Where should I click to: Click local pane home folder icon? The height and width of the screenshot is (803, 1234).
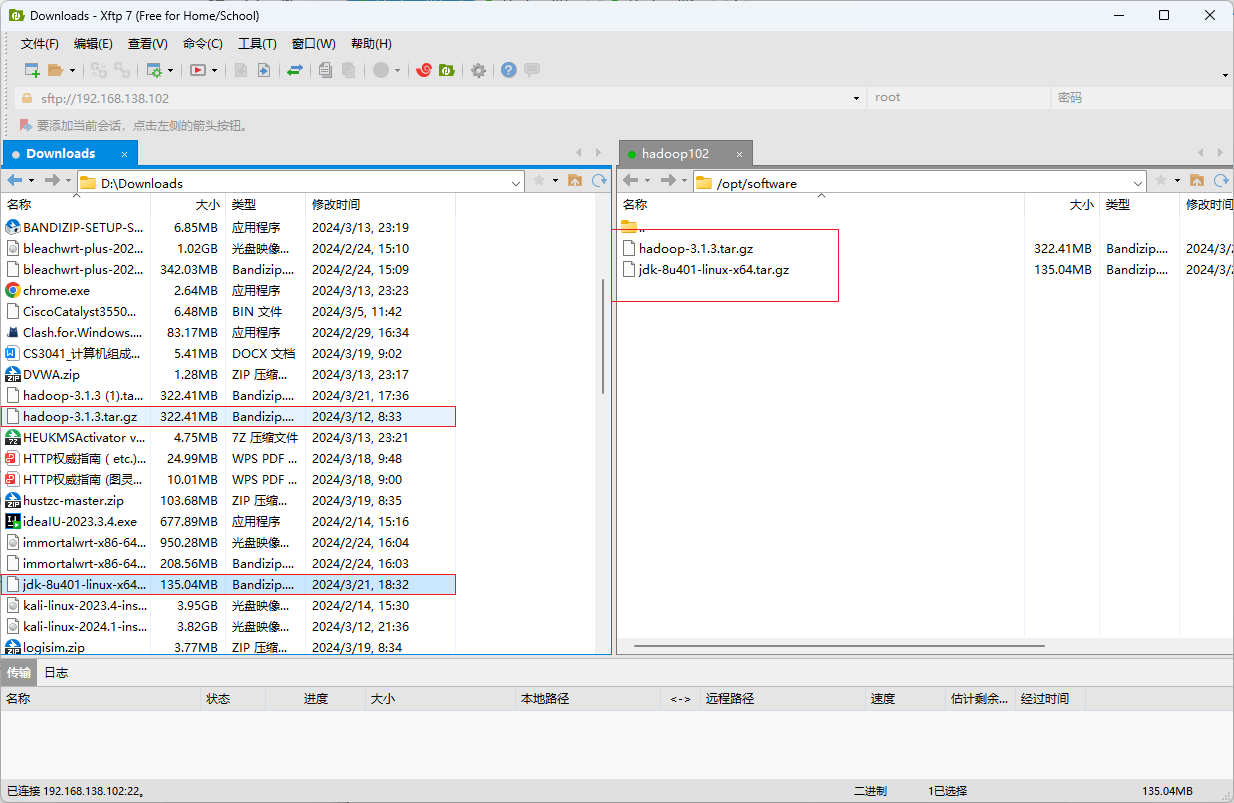click(x=575, y=181)
